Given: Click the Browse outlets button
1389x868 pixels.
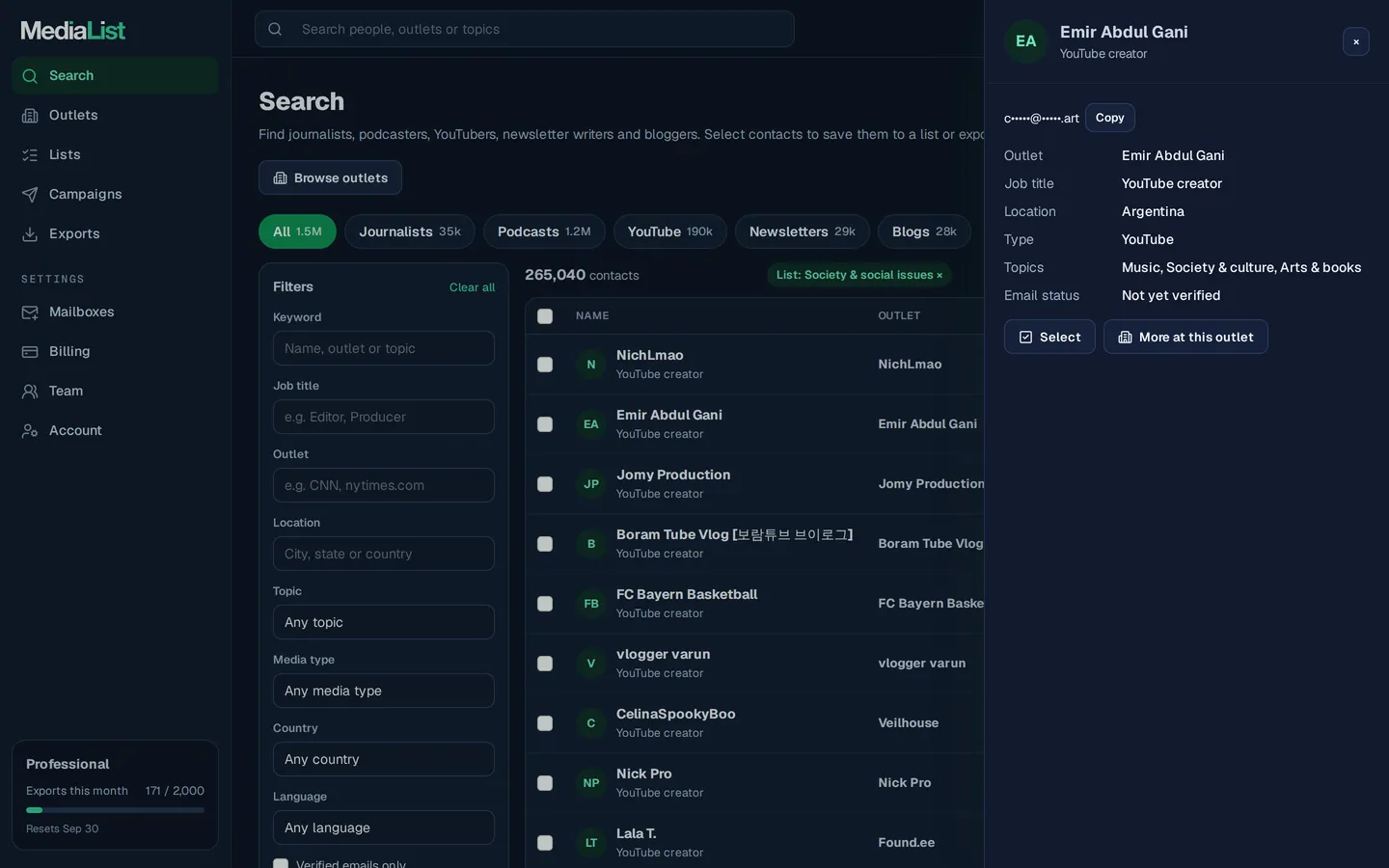Looking at the screenshot, I should coord(330,177).
